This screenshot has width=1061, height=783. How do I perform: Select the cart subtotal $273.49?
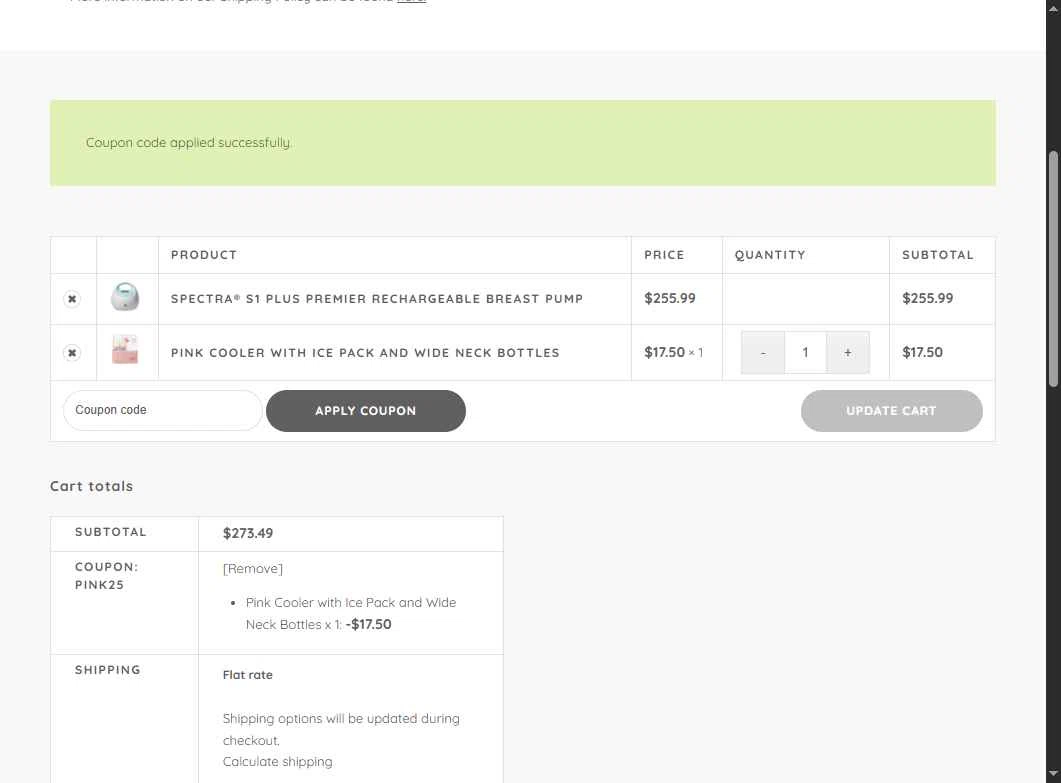point(248,533)
